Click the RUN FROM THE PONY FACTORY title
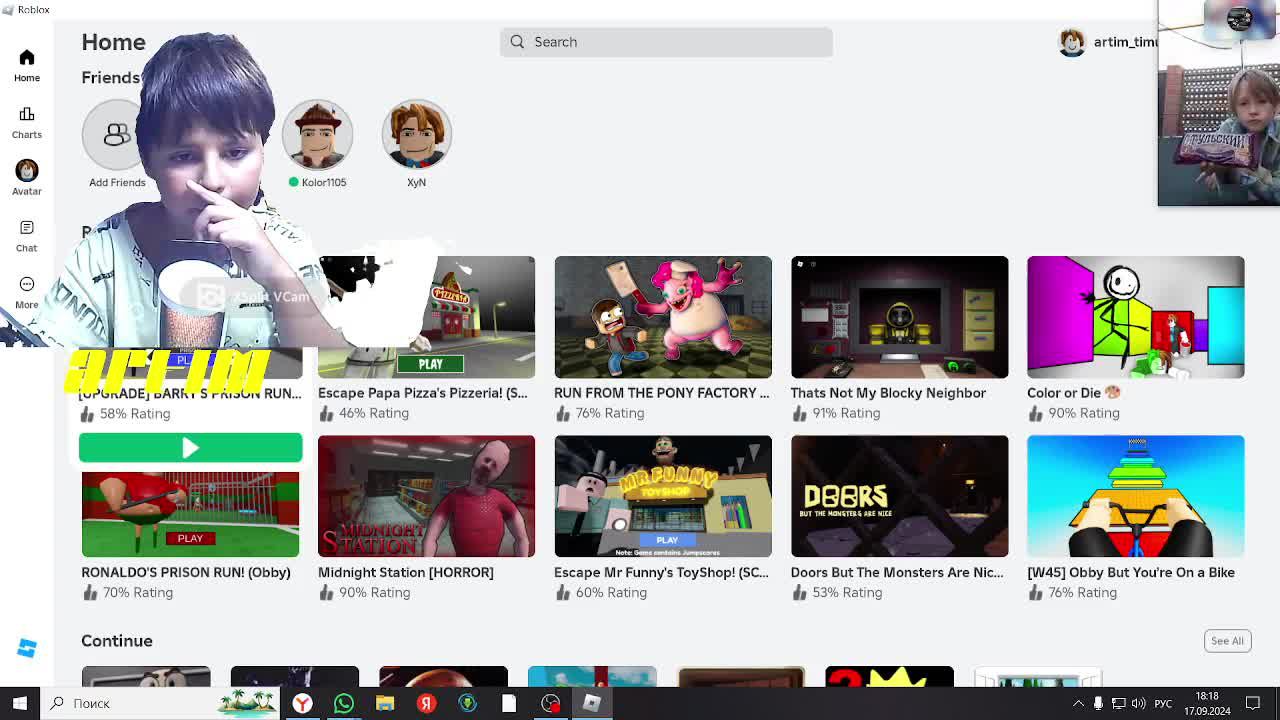The width and height of the screenshot is (1280, 720). click(662, 393)
